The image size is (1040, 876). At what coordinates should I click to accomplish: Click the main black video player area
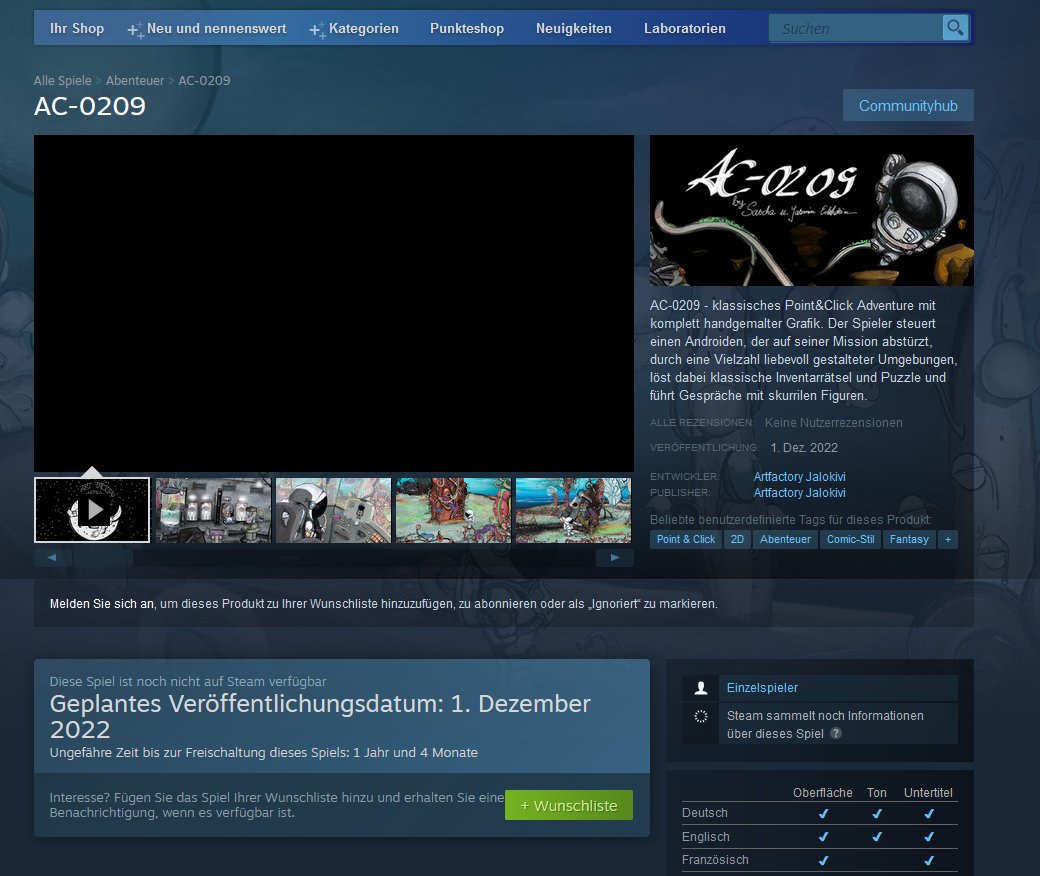coord(334,304)
